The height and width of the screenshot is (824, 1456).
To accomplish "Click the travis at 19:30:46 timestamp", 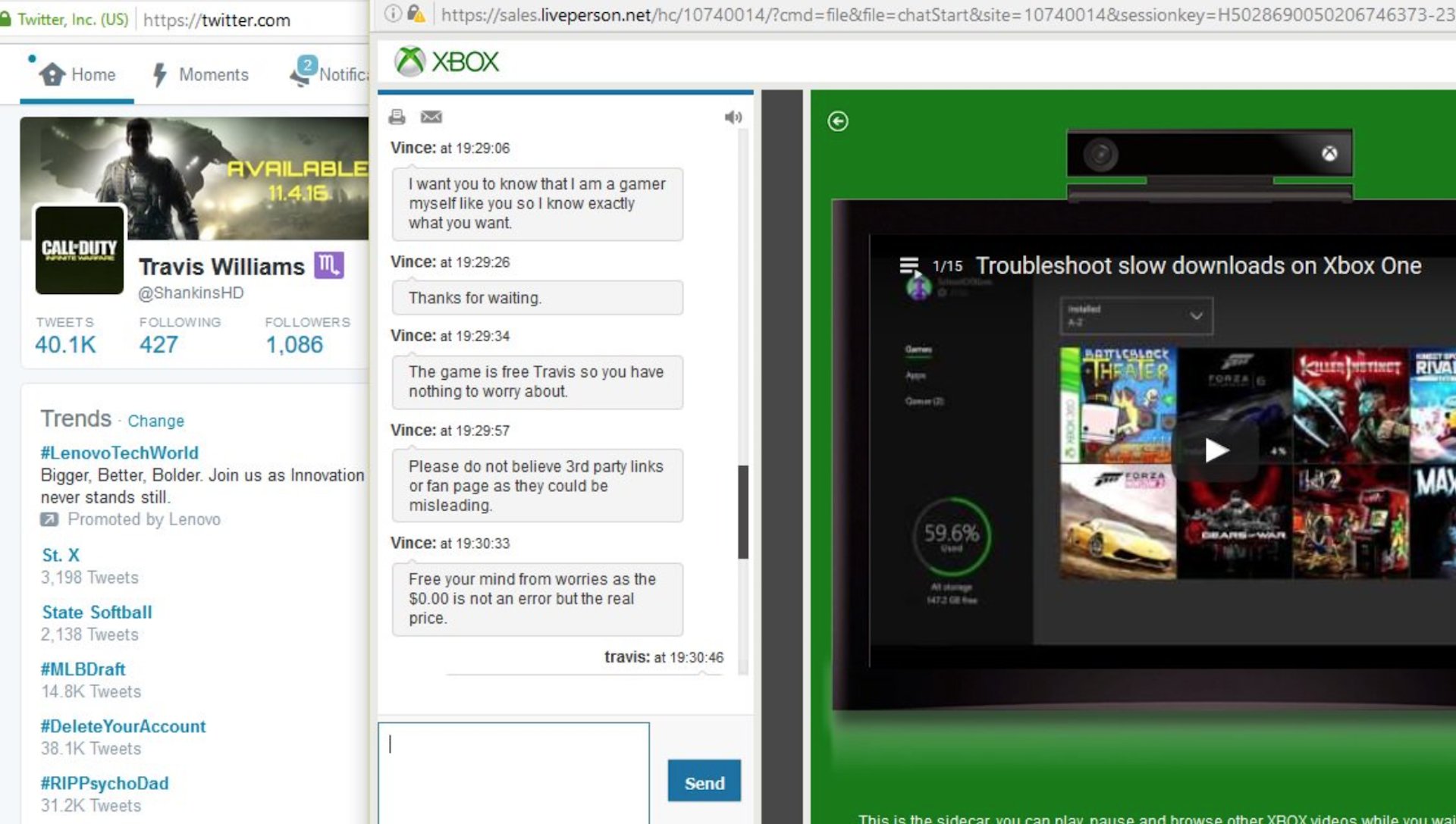I will click(664, 657).
